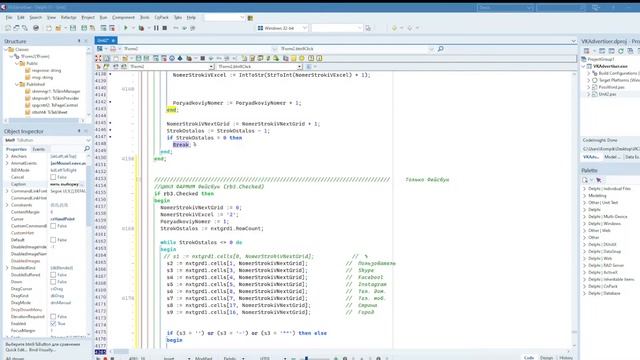The image size is (640, 360).
Task: Click the Break statement in code editor
Action: [x=180, y=144]
